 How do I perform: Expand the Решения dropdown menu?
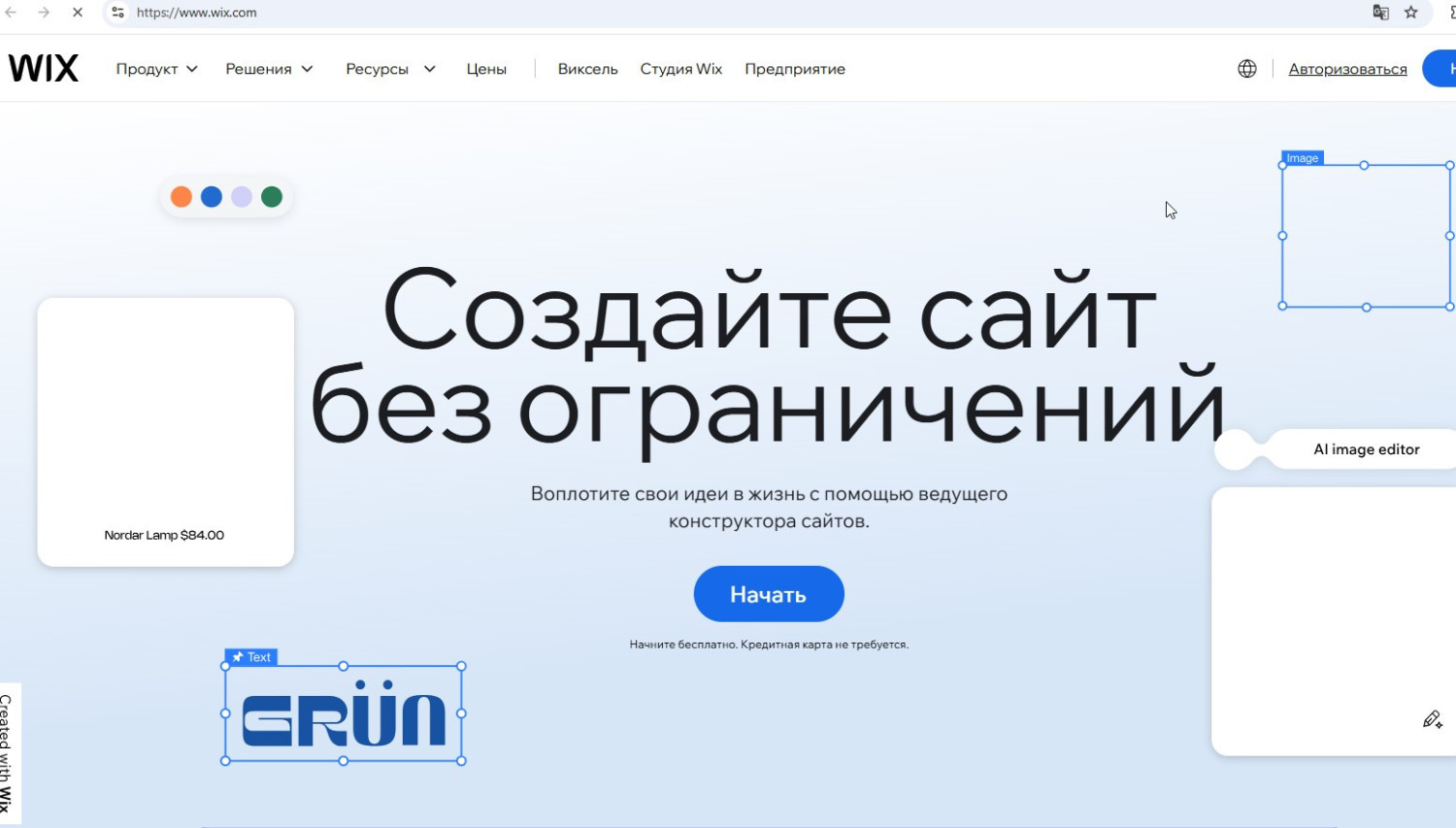[269, 69]
